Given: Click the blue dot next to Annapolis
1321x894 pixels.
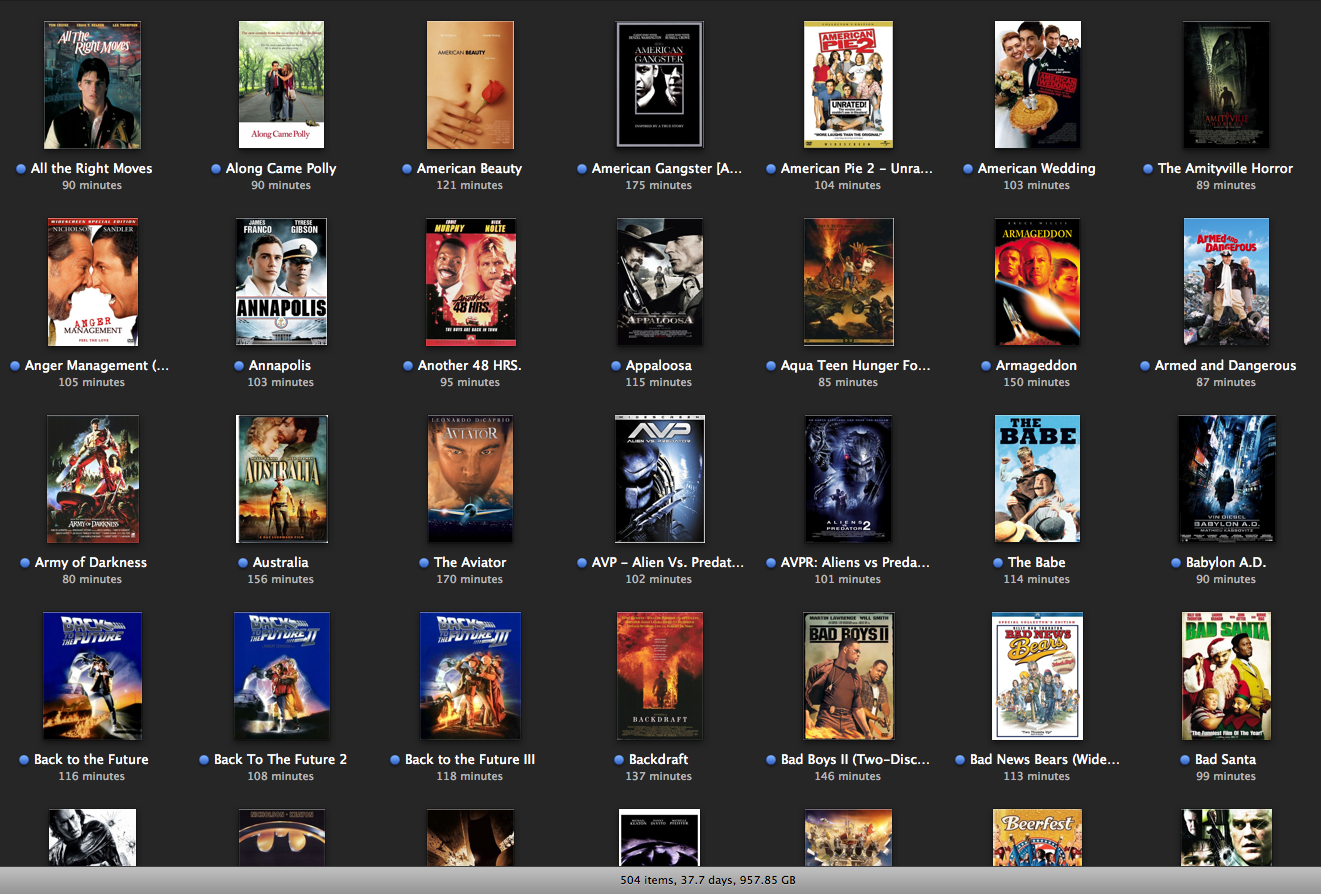Looking at the screenshot, I should pyautogui.click(x=240, y=366).
